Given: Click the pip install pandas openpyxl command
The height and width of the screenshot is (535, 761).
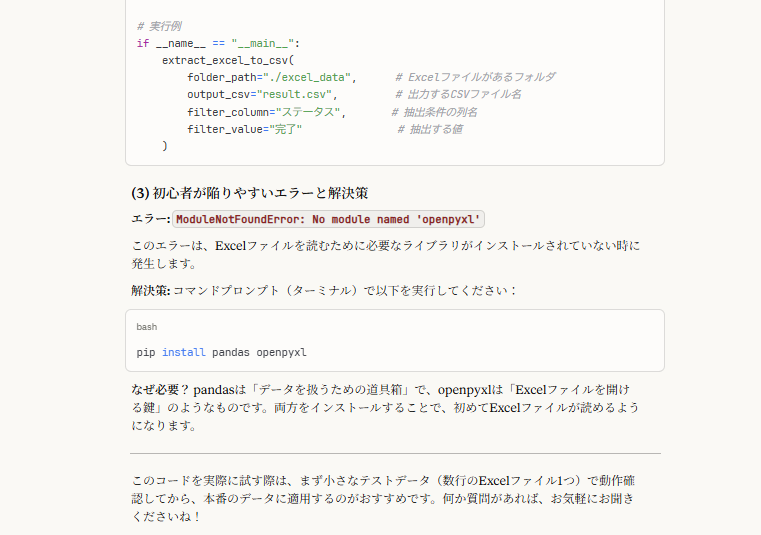Looking at the screenshot, I should (221, 352).
